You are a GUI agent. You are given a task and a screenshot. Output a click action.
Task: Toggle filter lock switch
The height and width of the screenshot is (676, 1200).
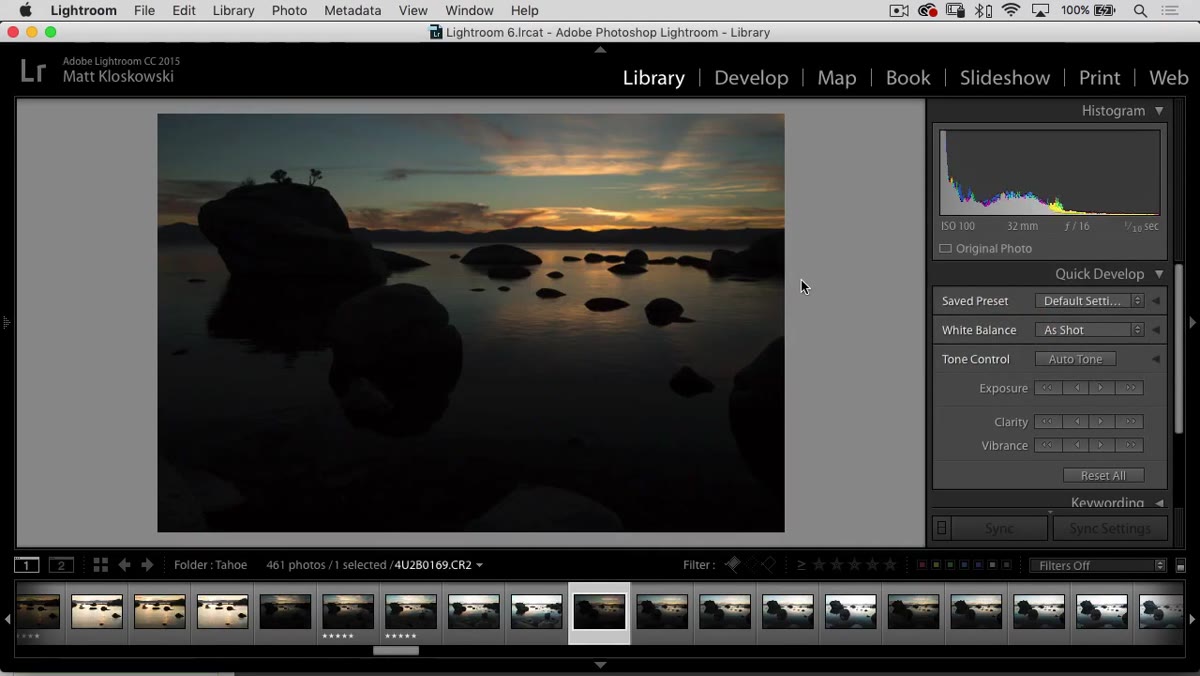point(1180,566)
